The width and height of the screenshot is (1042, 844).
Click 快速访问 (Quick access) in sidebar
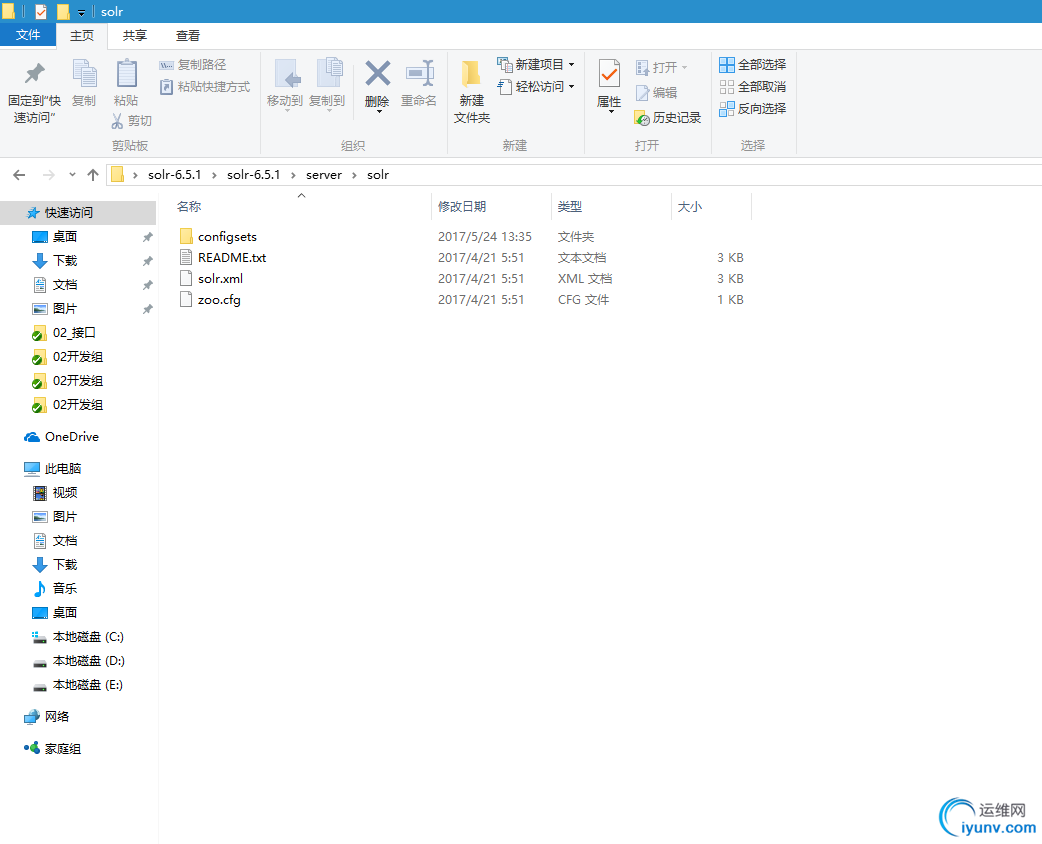pos(78,213)
